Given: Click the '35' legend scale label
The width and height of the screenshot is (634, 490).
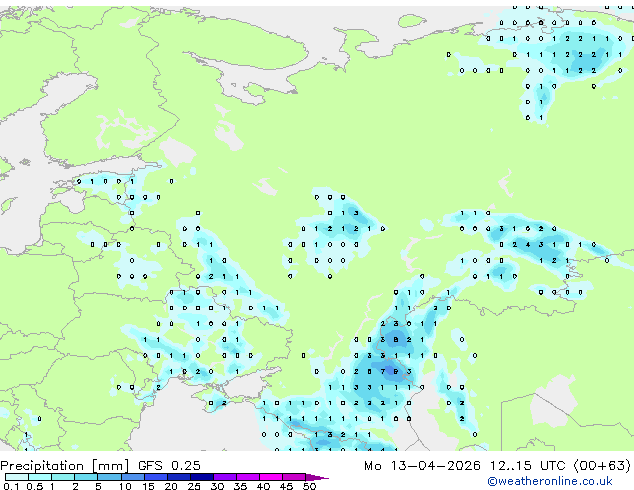Looking at the screenshot, I should (240, 486).
